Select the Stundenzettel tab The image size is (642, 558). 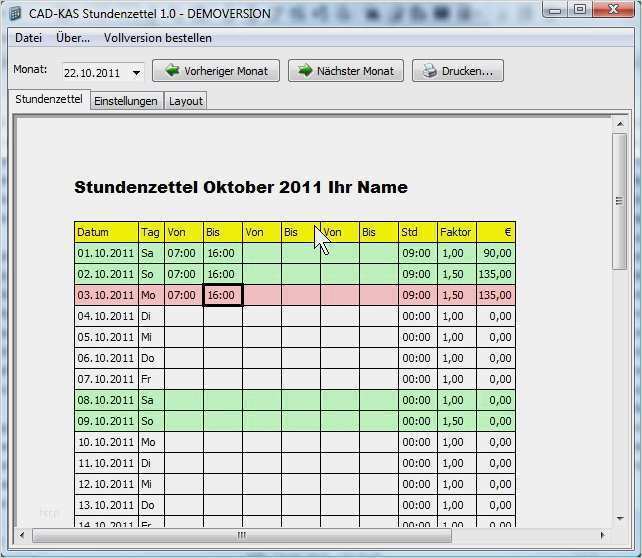point(49,100)
